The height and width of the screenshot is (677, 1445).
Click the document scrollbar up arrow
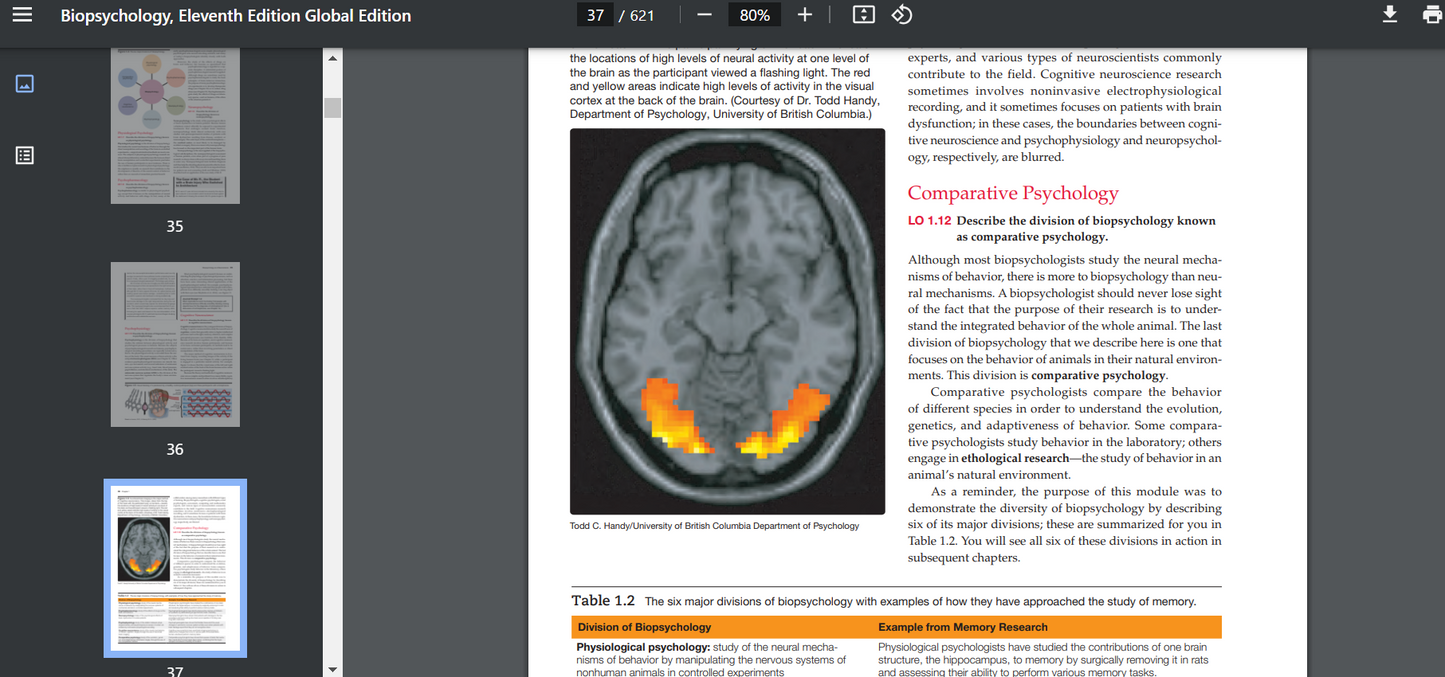coord(332,58)
